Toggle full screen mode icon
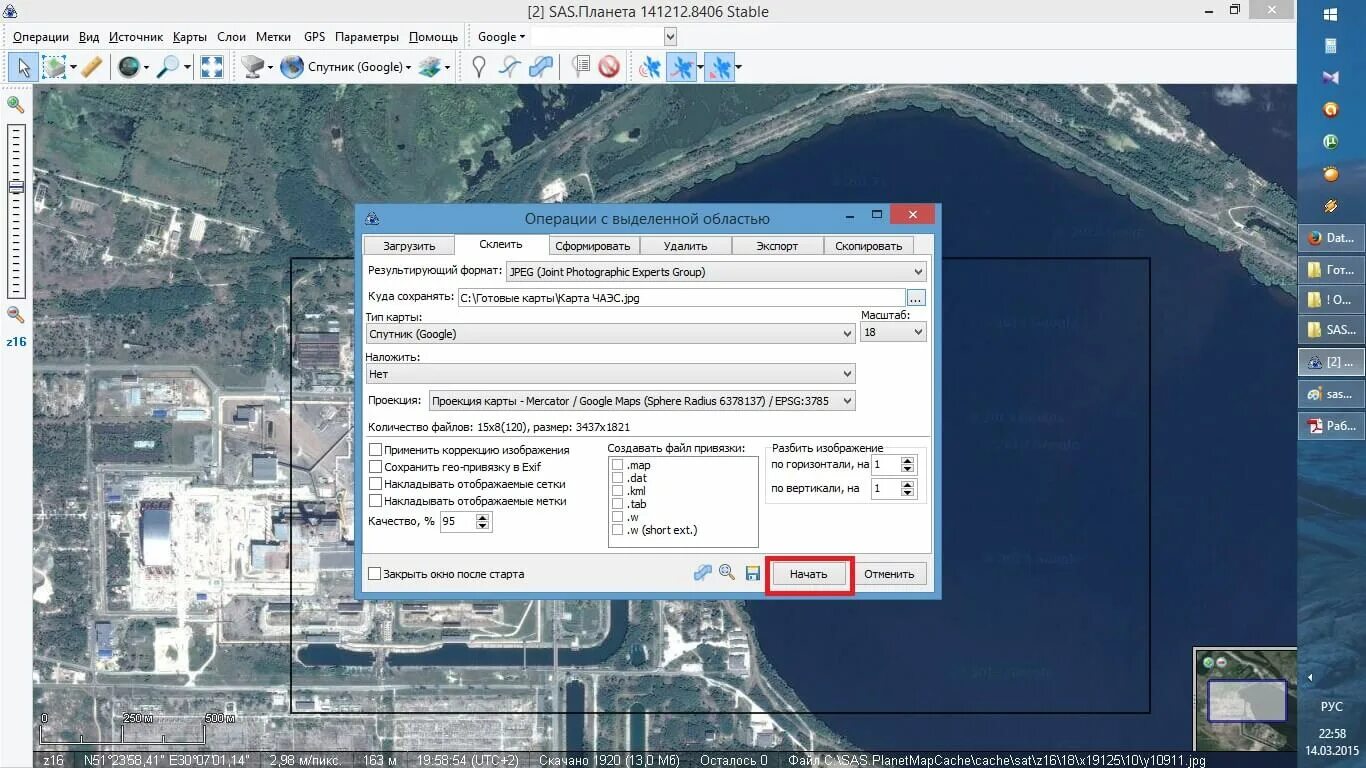This screenshot has width=1366, height=768. [212, 67]
